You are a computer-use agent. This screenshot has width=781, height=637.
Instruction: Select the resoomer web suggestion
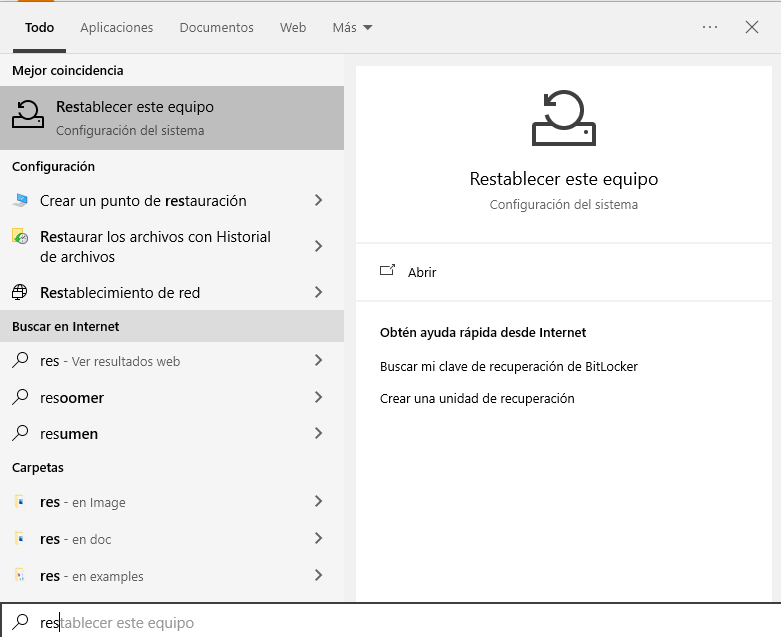coord(172,397)
